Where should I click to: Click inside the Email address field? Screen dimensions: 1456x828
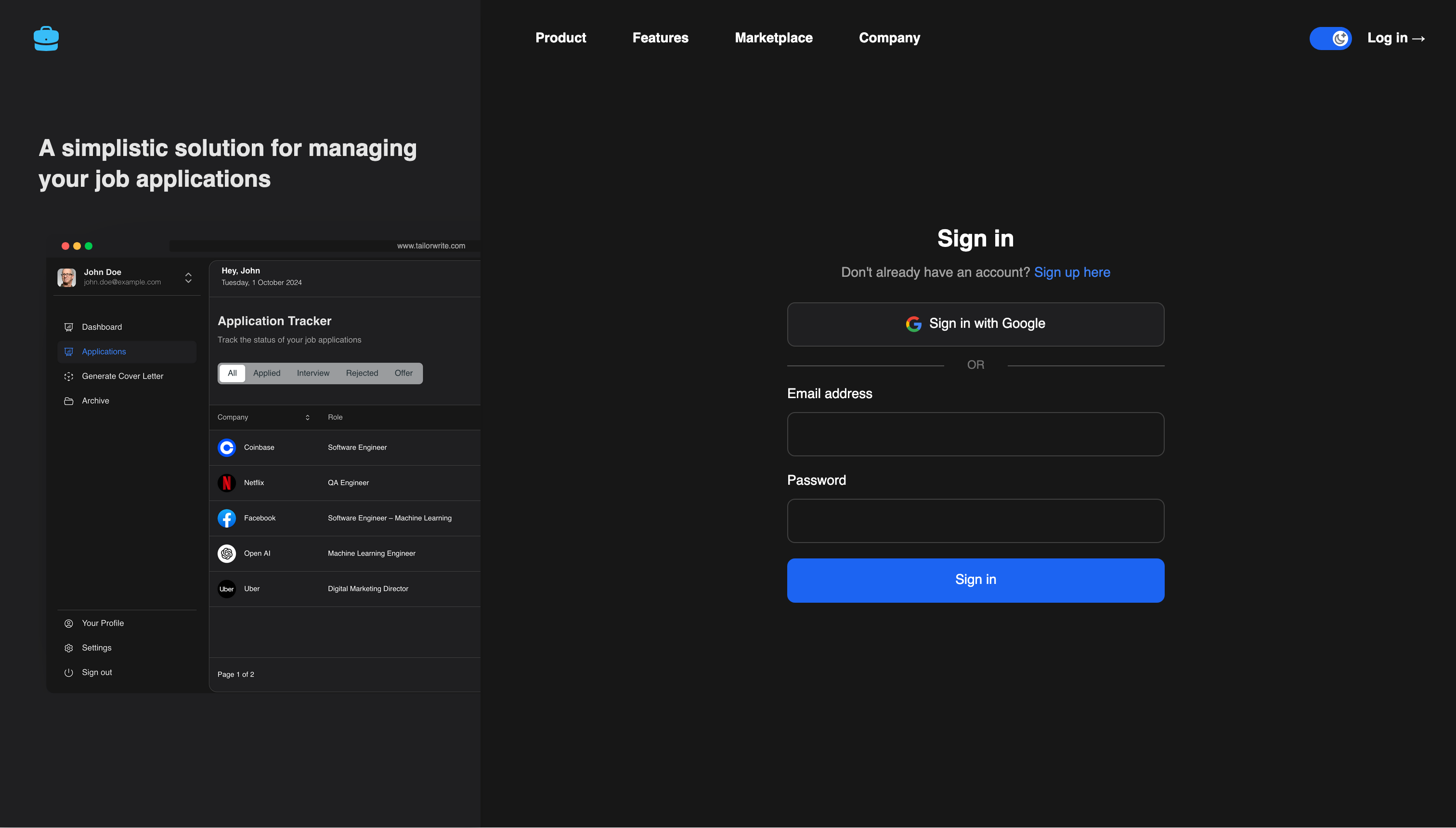click(975, 434)
